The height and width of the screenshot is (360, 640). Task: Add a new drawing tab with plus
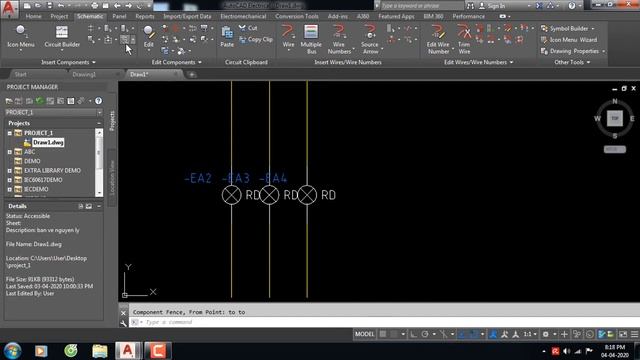(x=191, y=75)
